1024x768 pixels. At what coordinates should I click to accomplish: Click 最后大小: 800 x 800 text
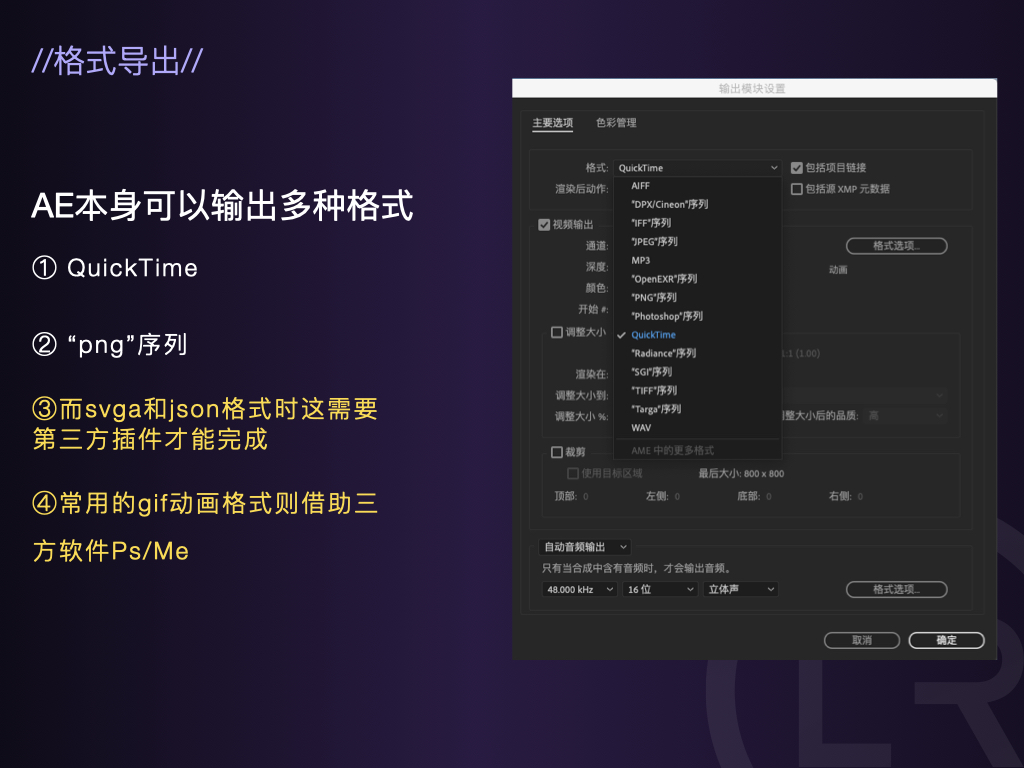pos(741,473)
